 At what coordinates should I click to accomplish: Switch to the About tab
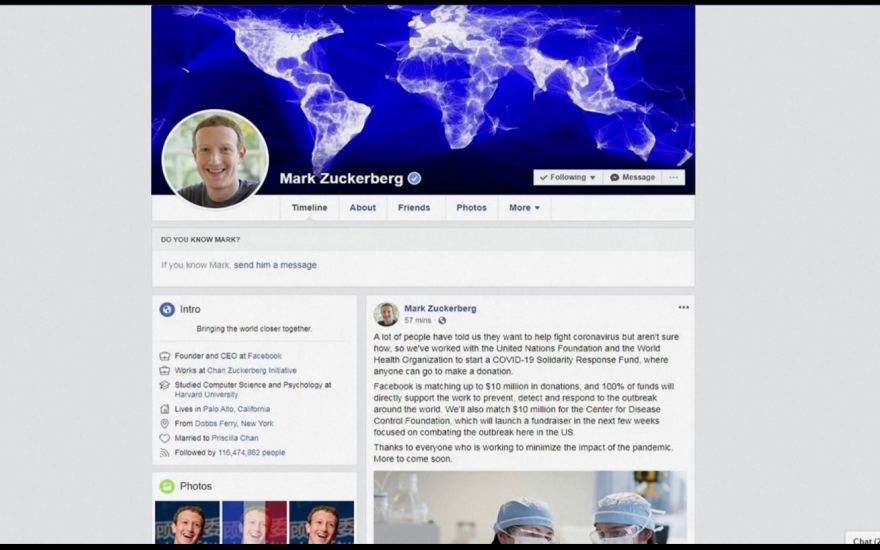tap(363, 208)
